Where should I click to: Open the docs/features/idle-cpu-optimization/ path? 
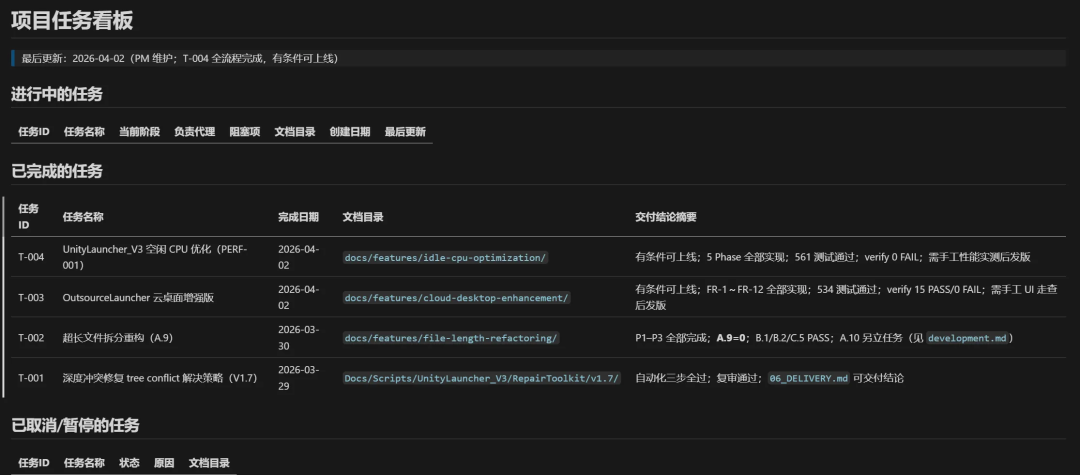(x=445, y=257)
